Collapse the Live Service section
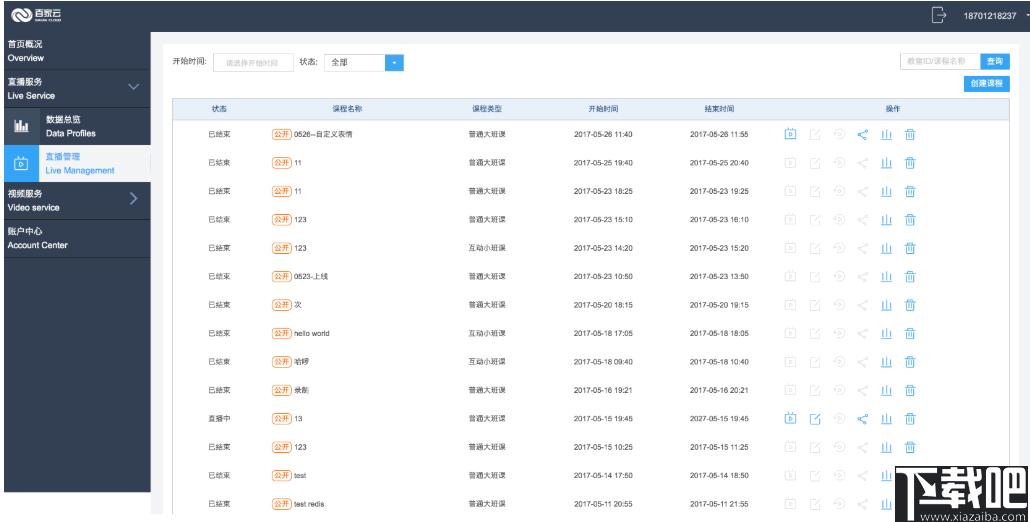 click(x=133, y=87)
